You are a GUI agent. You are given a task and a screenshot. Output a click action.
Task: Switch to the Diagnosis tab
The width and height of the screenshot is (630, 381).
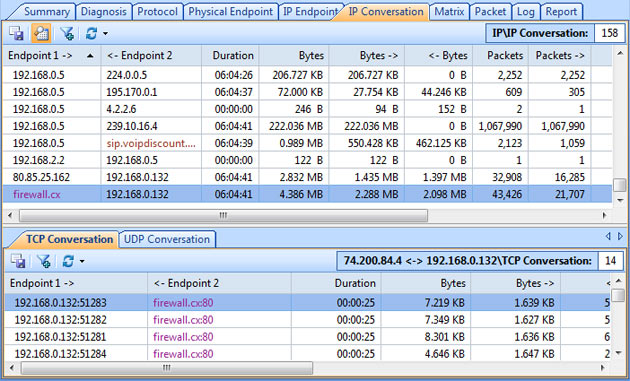(104, 12)
